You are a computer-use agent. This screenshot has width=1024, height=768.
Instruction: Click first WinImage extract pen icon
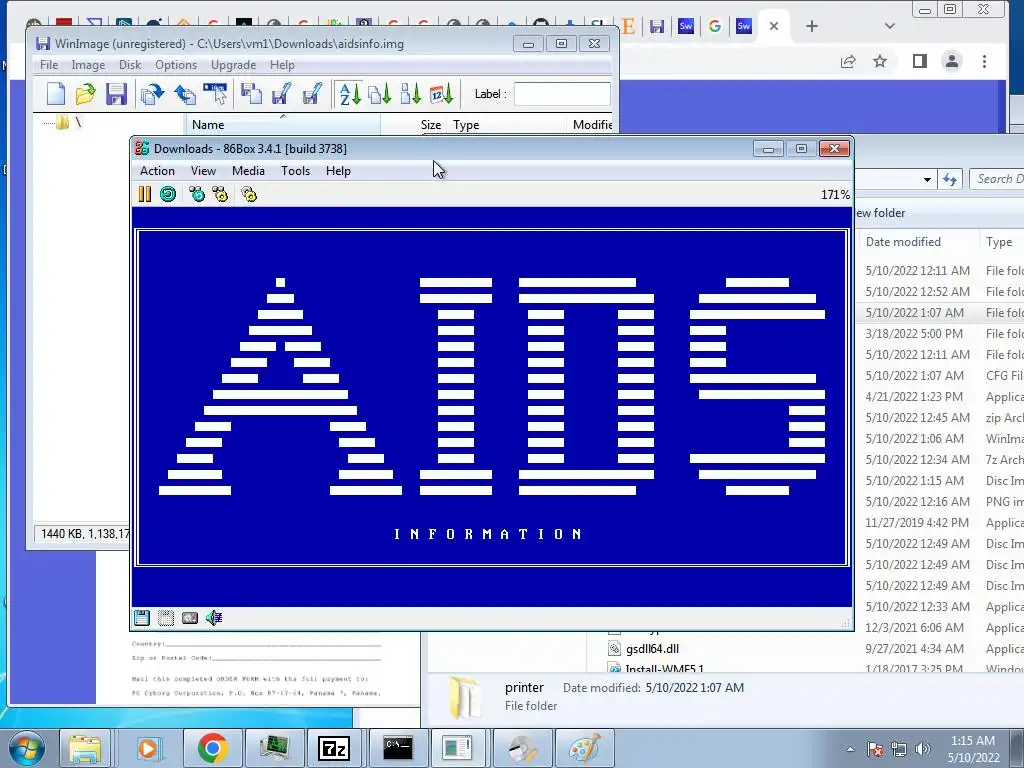(x=281, y=94)
